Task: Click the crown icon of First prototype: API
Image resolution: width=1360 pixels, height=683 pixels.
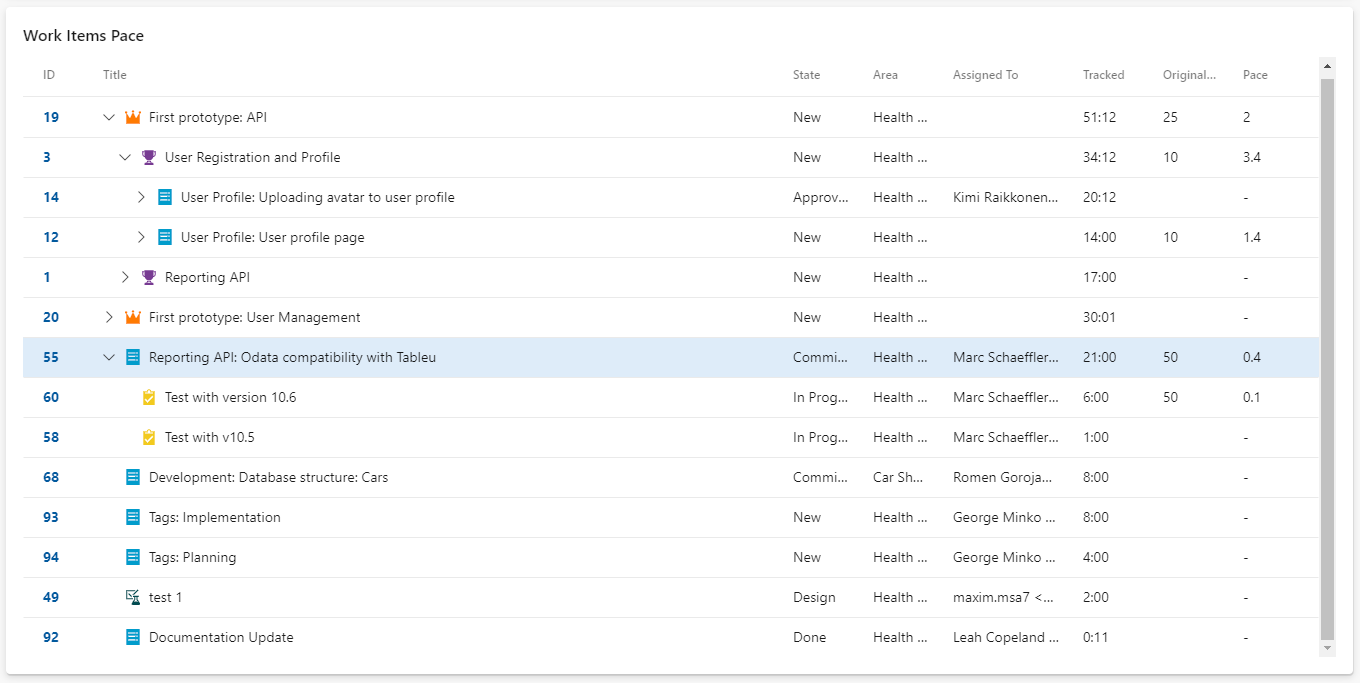Action: click(x=133, y=117)
